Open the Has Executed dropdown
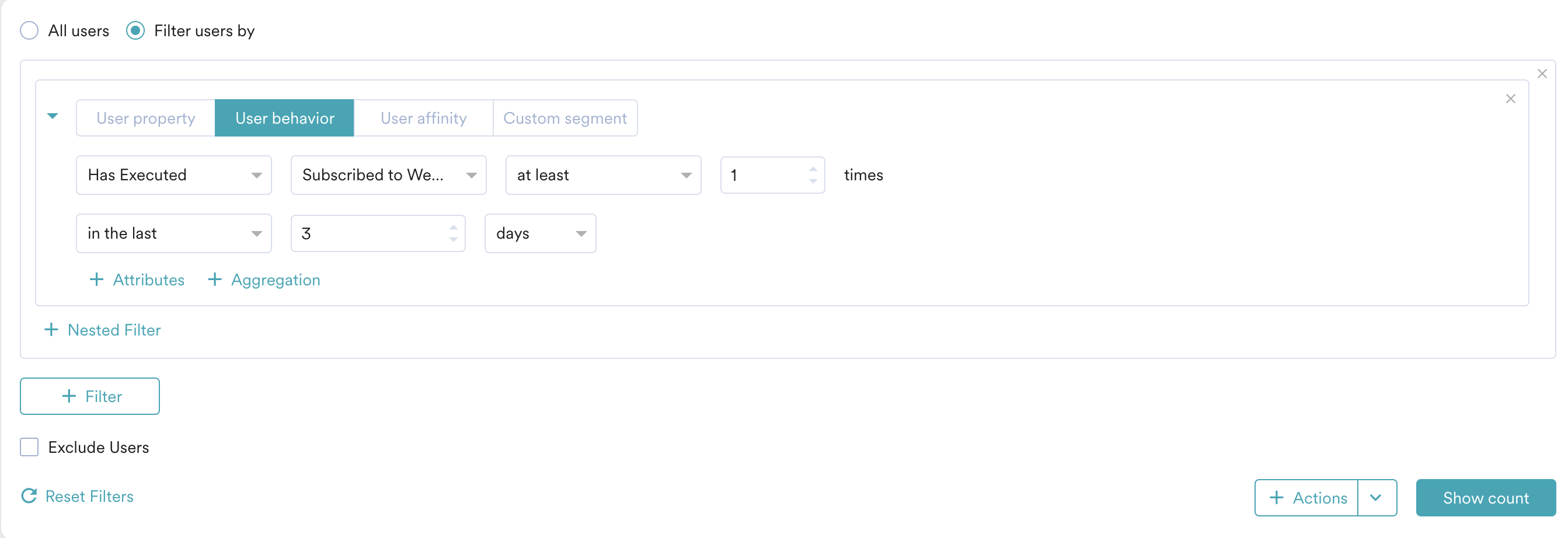 pyautogui.click(x=173, y=175)
